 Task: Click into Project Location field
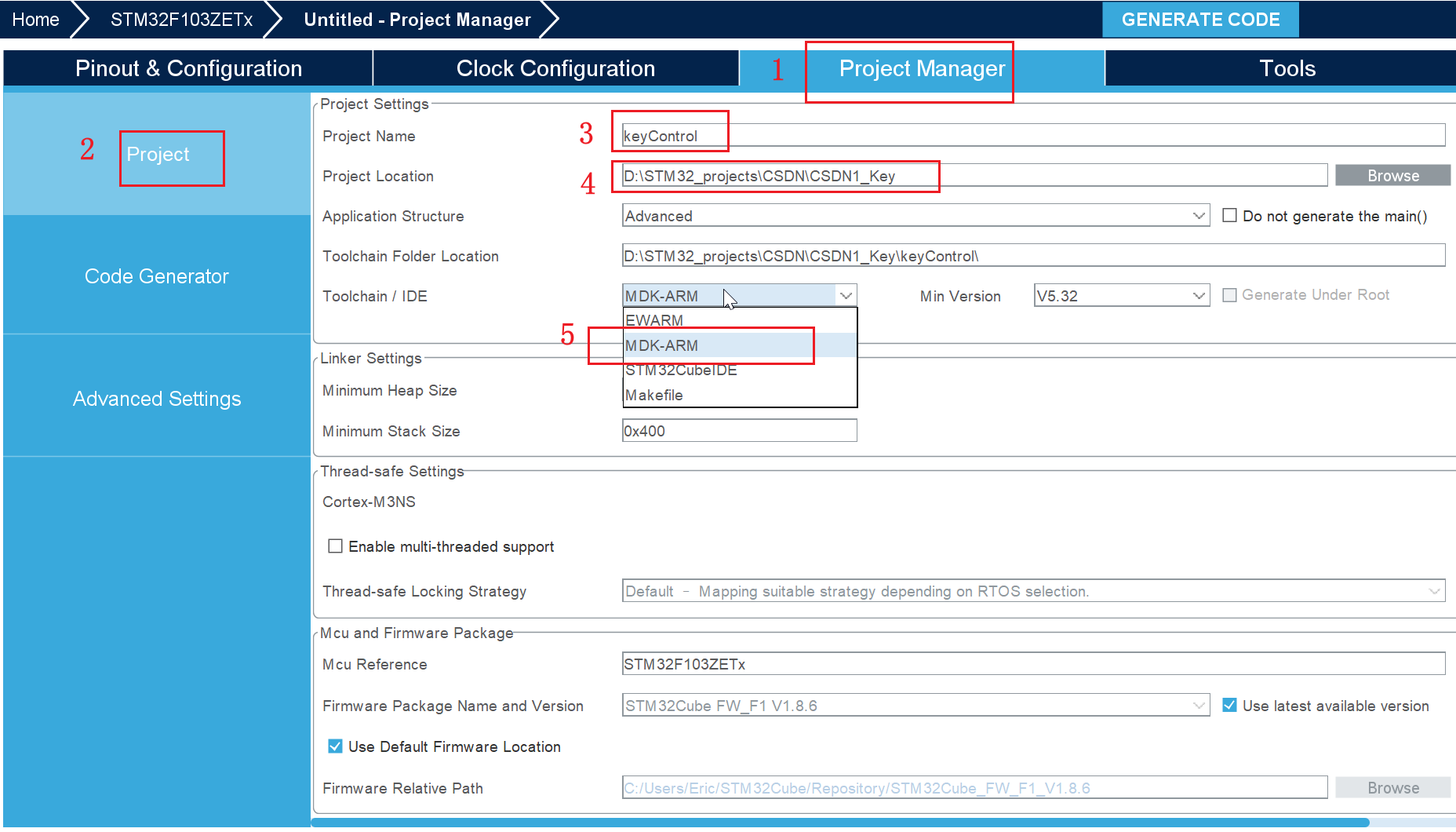click(974, 176)
